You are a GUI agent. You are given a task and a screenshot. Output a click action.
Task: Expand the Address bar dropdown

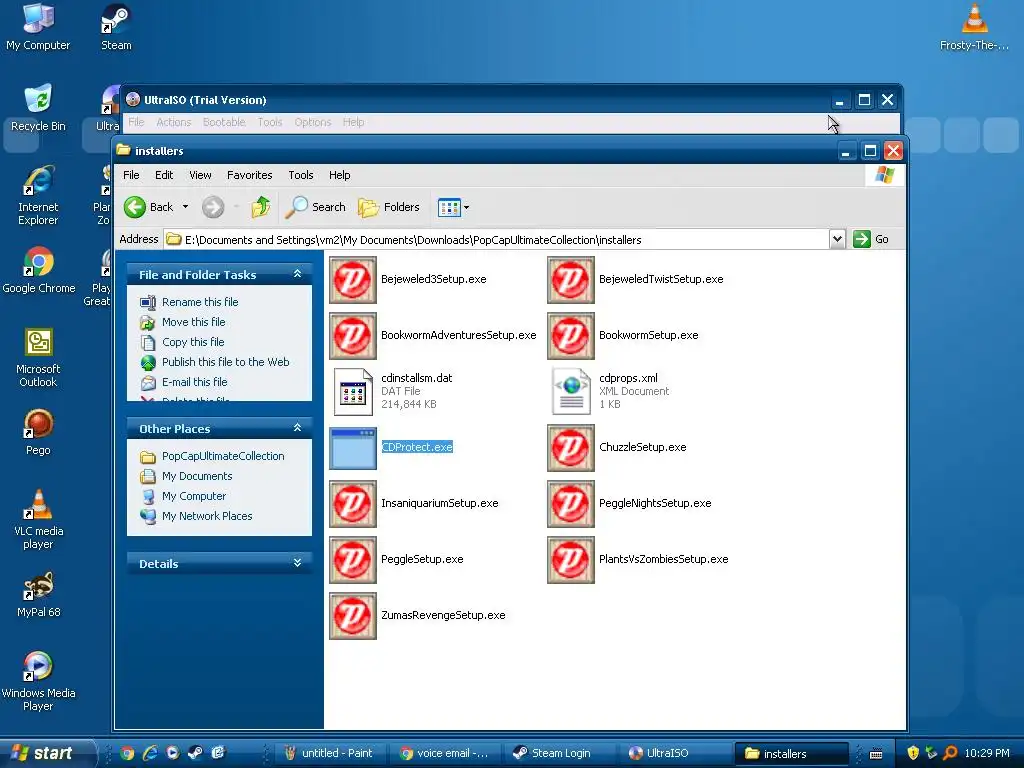pyautogui.click(x=837, y=239)
